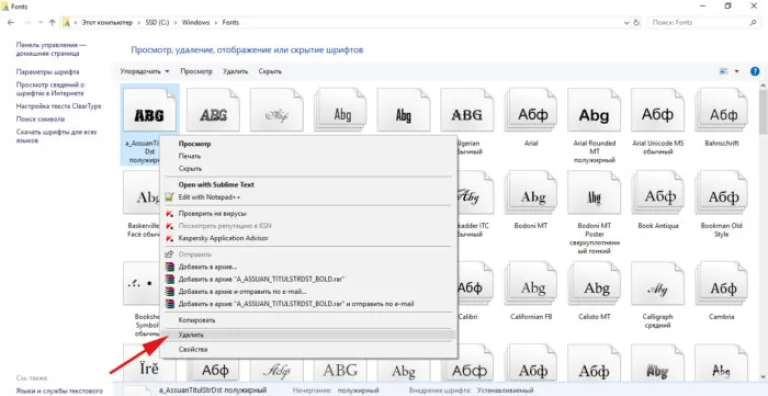Expand the view options dropdown arrow
This screenshot has height=396, width=768.
736,72
